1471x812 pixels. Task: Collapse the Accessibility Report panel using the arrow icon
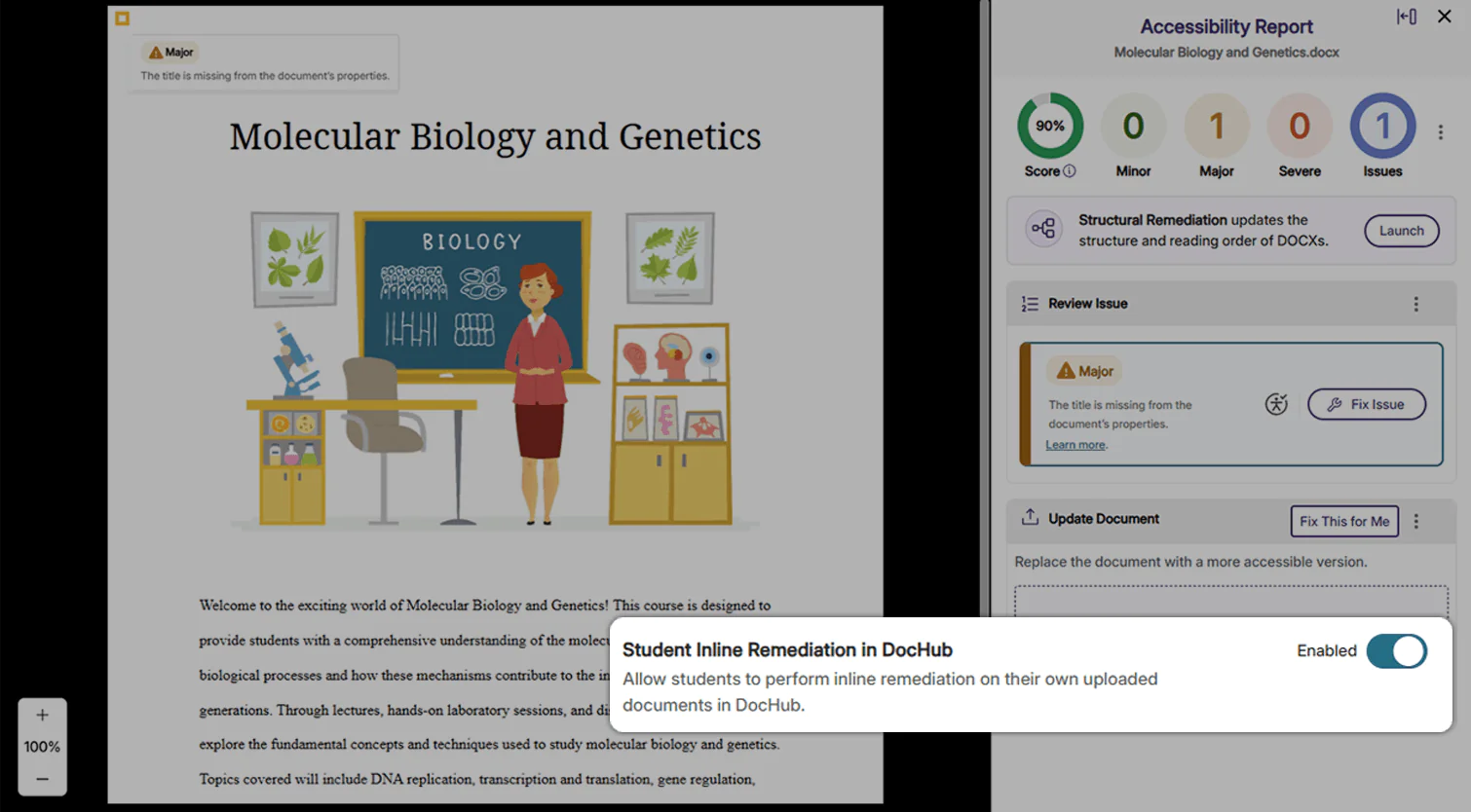point(1406,16)
